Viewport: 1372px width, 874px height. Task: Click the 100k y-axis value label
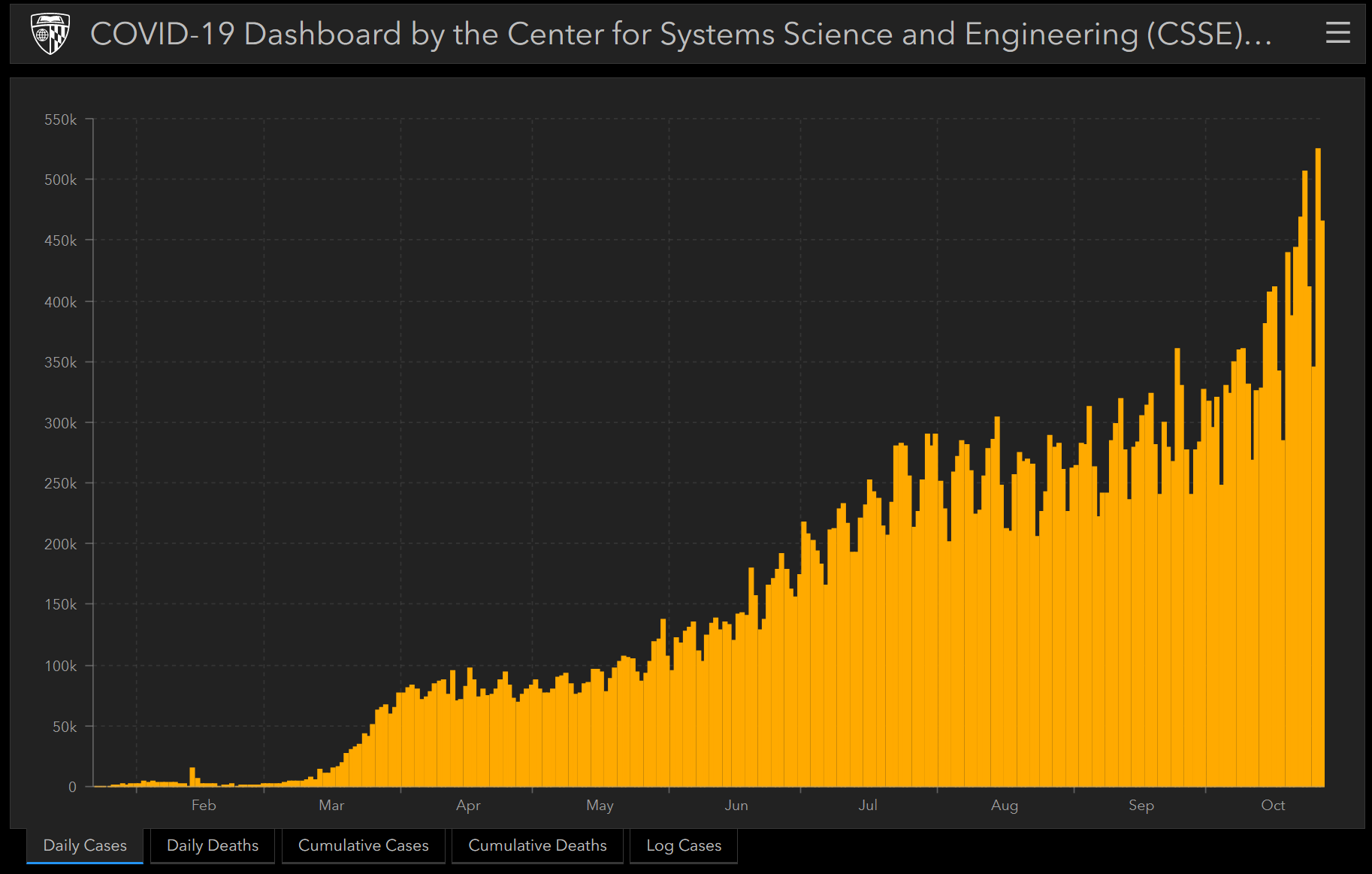(60, 666)
